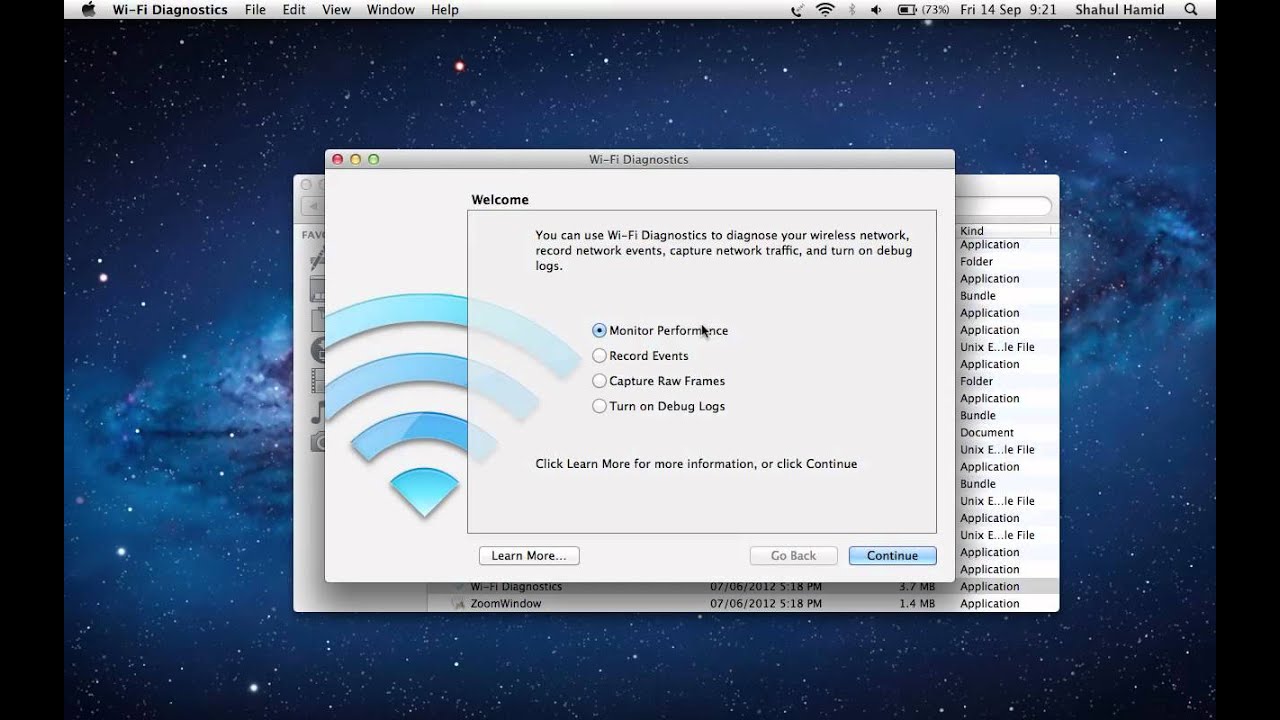The image size is (1280, 720).
Task: Click the Finder window search field
Action: (1003, 206)
